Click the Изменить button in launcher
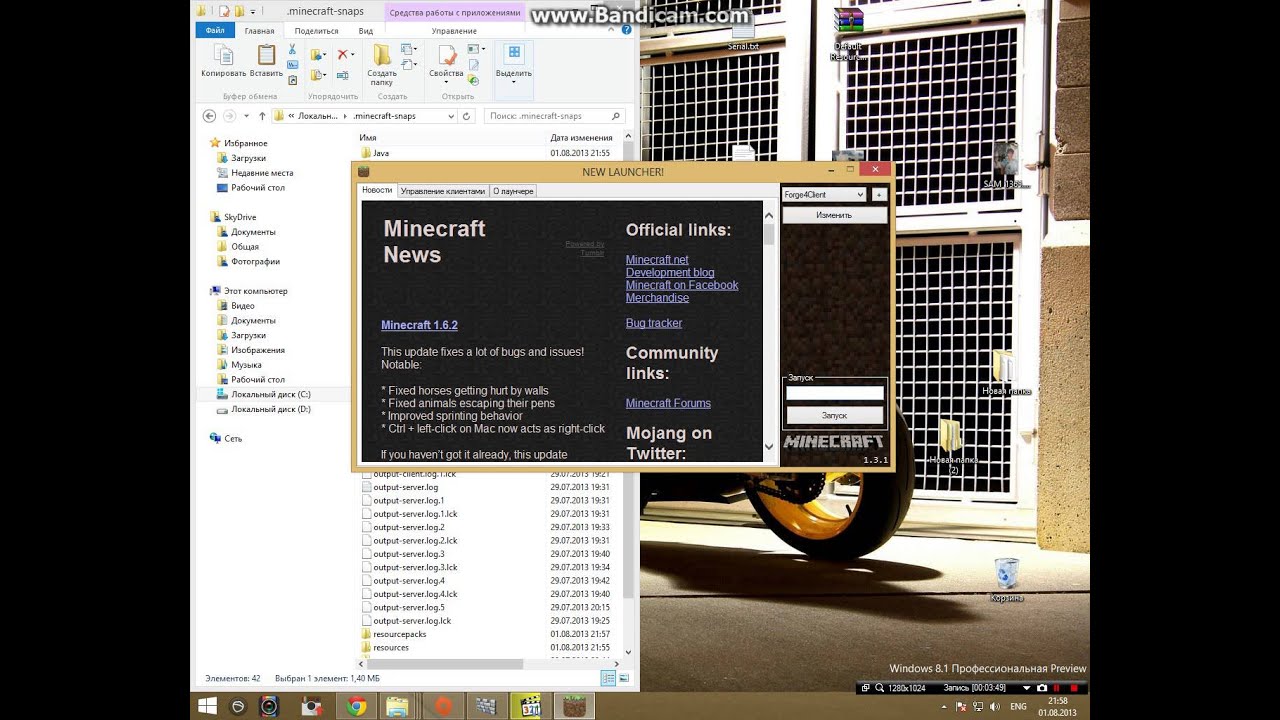 [x=834, y=215]
